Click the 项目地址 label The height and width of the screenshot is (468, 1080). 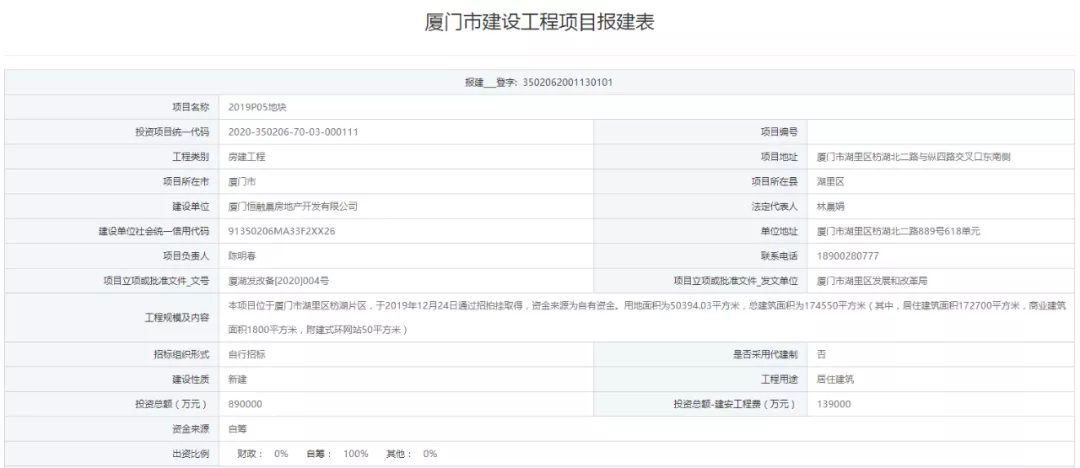click(779, 157)
